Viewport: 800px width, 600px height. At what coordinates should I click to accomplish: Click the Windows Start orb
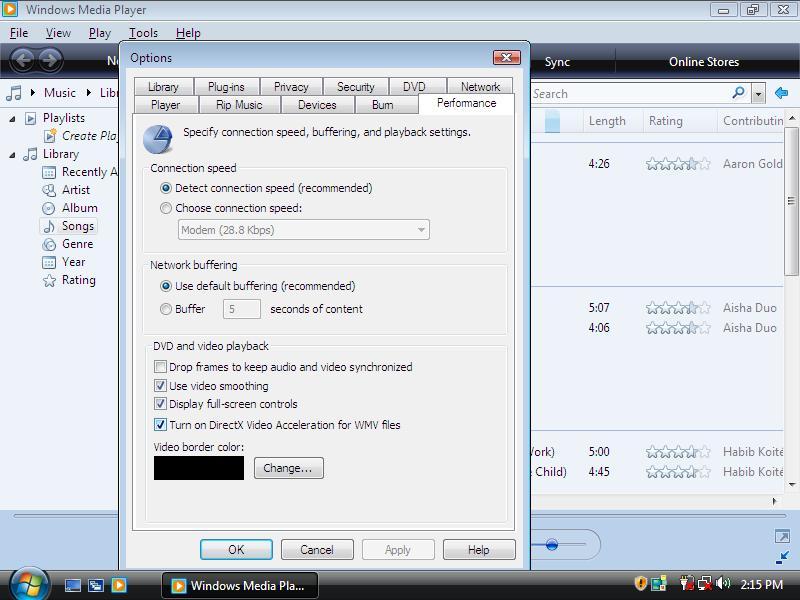tap(27, 582)
